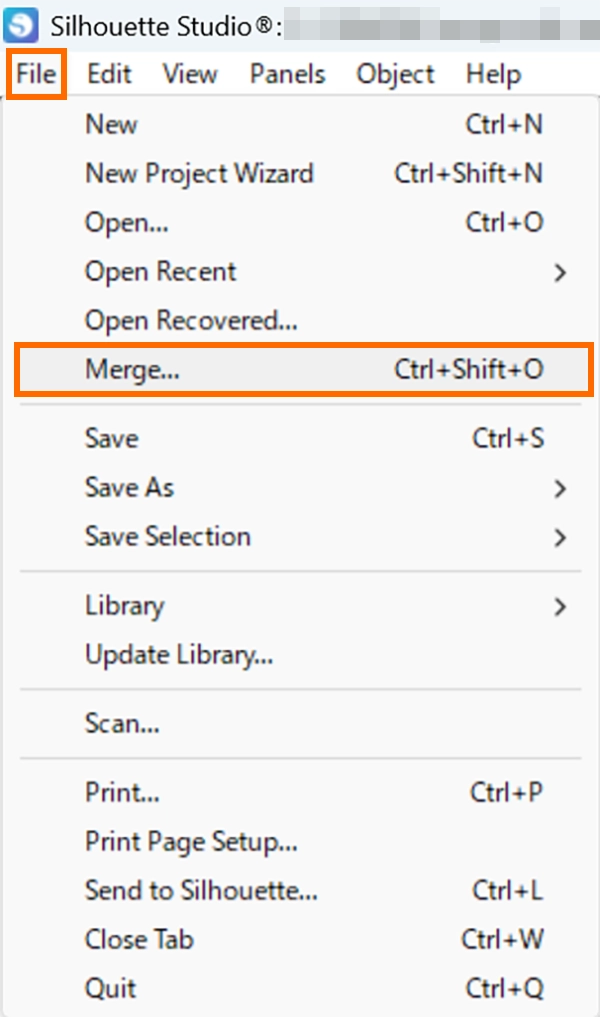Open the Edit menu
The height and width of the screenshot is (1017, 600).
(x=109, y=74)
